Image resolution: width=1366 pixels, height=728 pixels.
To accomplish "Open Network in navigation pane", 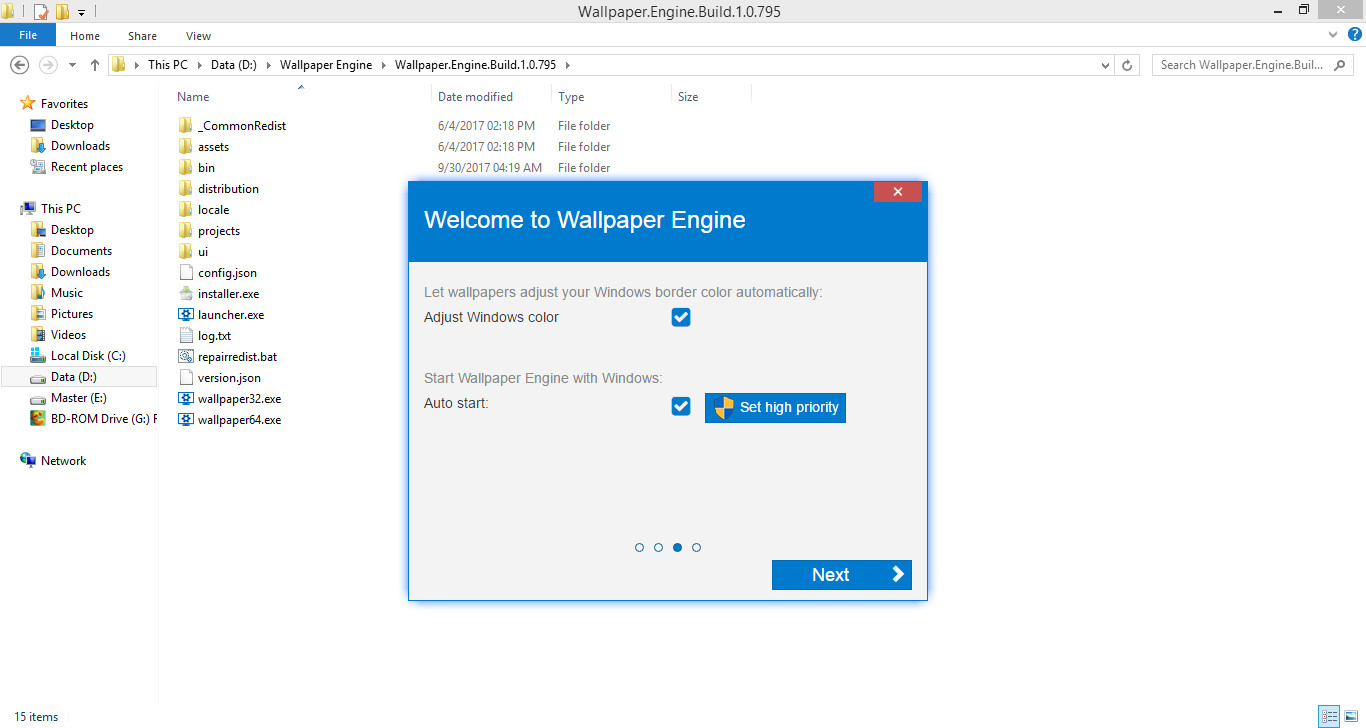I will pos(54,461).
